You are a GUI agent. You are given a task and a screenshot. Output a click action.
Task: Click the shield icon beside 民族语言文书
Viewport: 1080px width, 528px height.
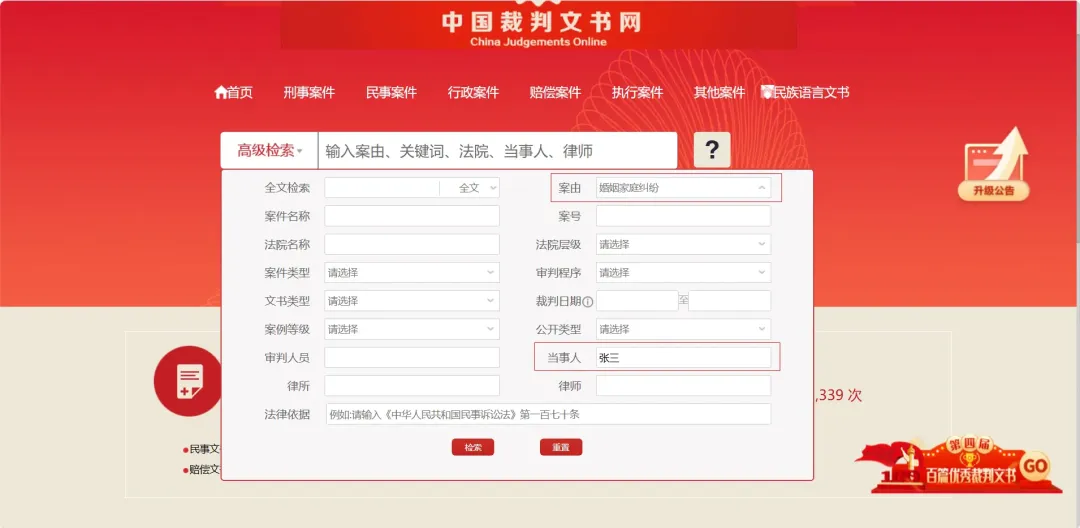click(767, 92)
